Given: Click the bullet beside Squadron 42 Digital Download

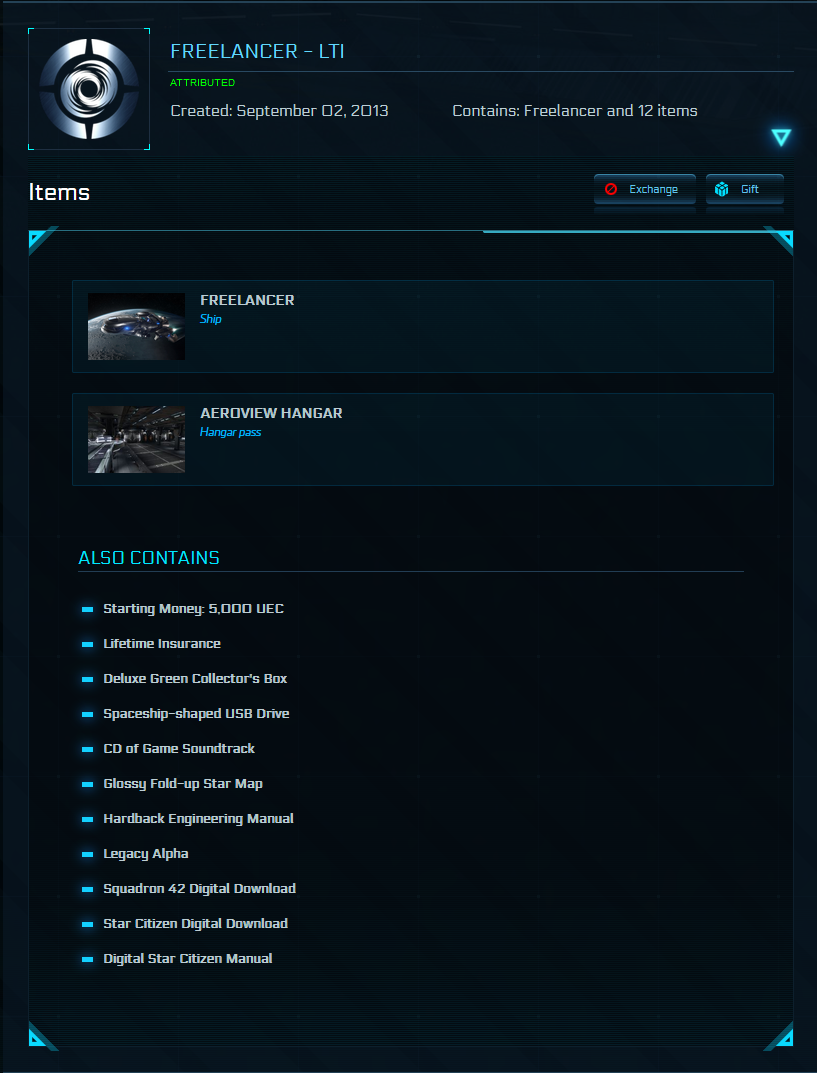Looking at the screenshot, I should point(87,889).
